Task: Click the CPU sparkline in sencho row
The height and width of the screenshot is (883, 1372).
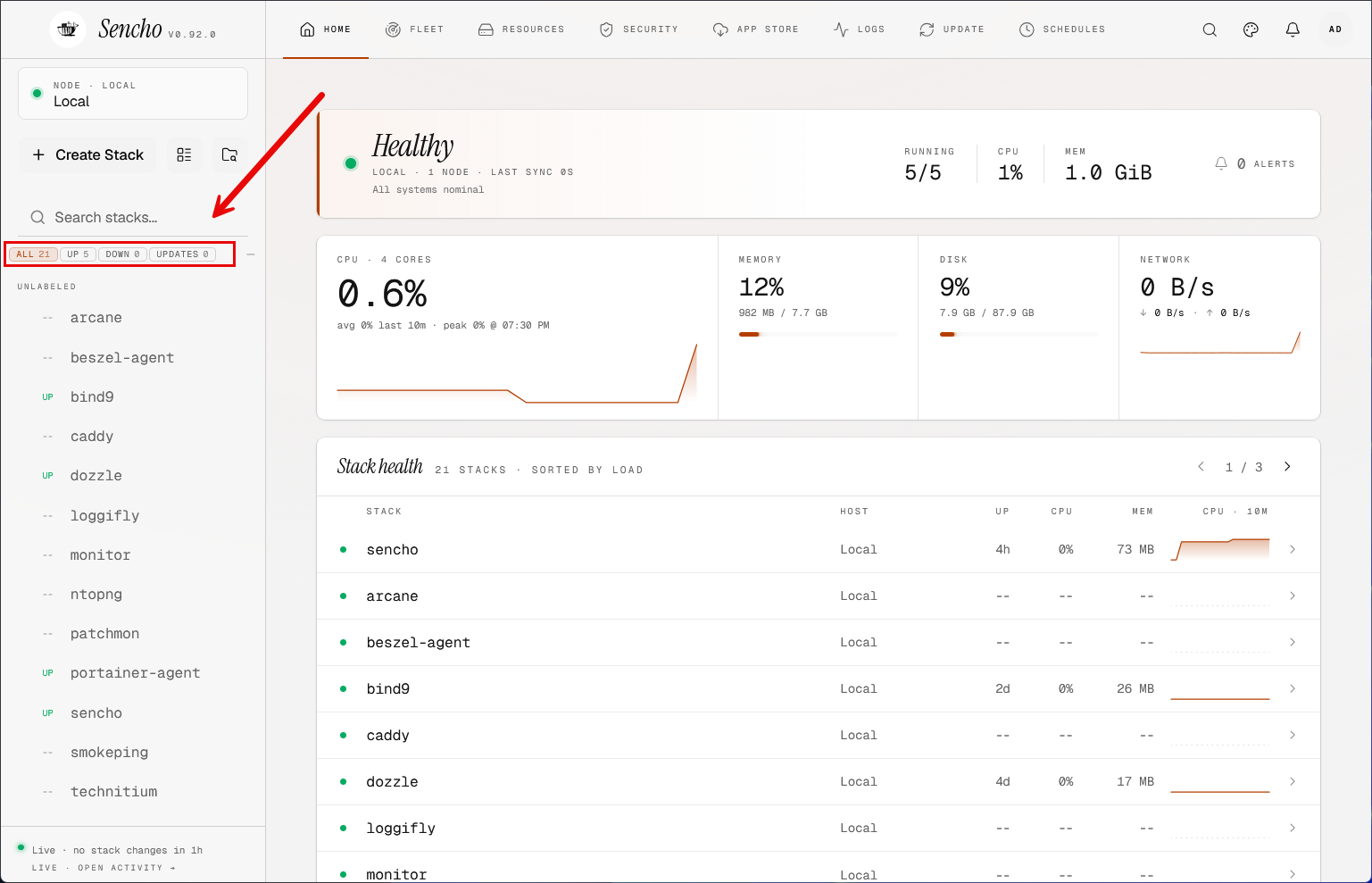Action: click(x=1220, y=549)
